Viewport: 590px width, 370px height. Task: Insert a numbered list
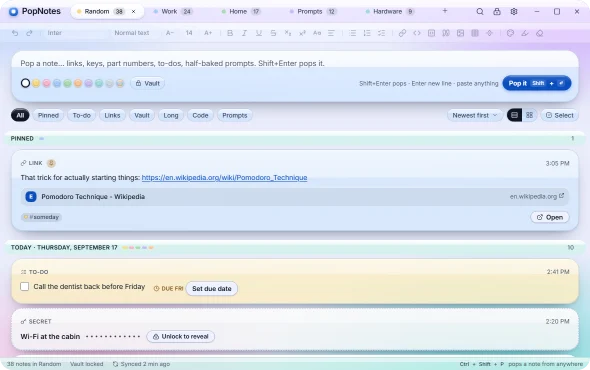(367, 33)
